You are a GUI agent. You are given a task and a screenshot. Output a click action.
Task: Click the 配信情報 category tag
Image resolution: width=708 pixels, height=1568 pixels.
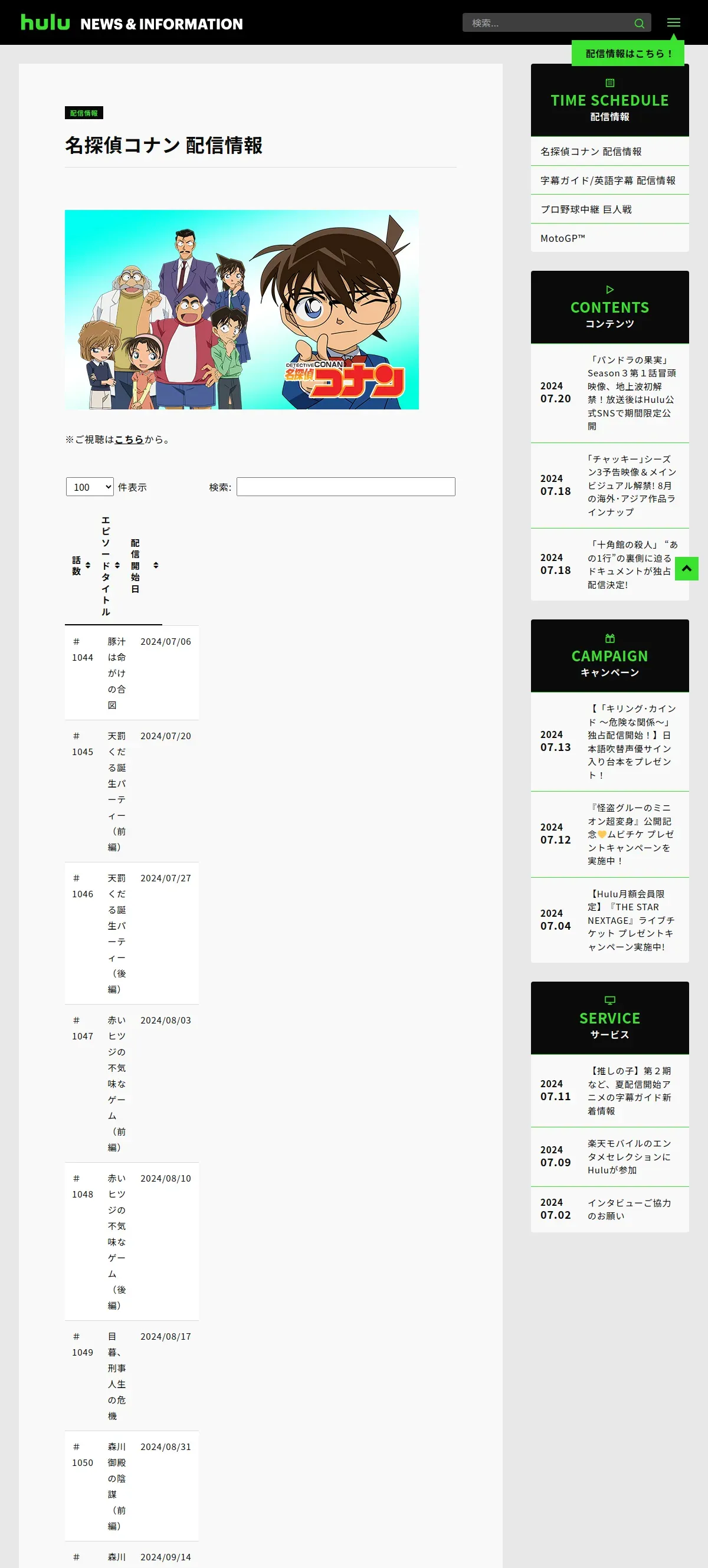click(84, 113)
